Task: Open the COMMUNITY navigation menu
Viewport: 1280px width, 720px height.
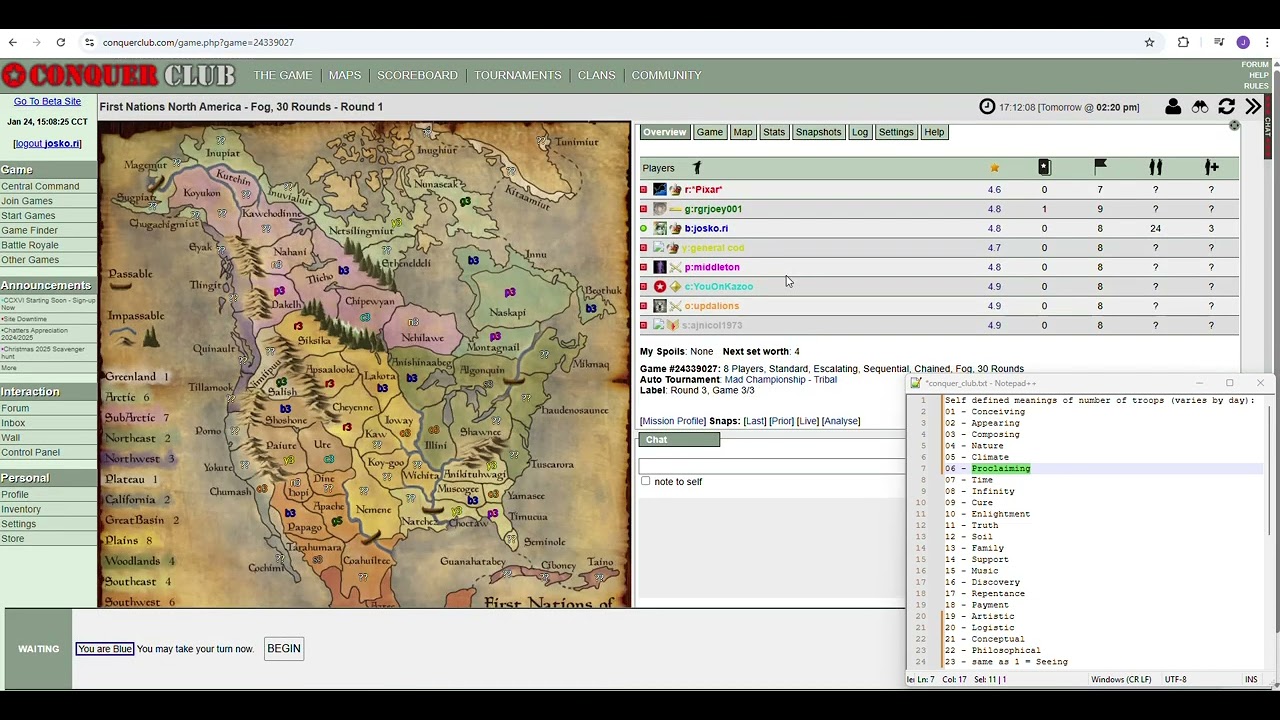Action: point(666,75)
